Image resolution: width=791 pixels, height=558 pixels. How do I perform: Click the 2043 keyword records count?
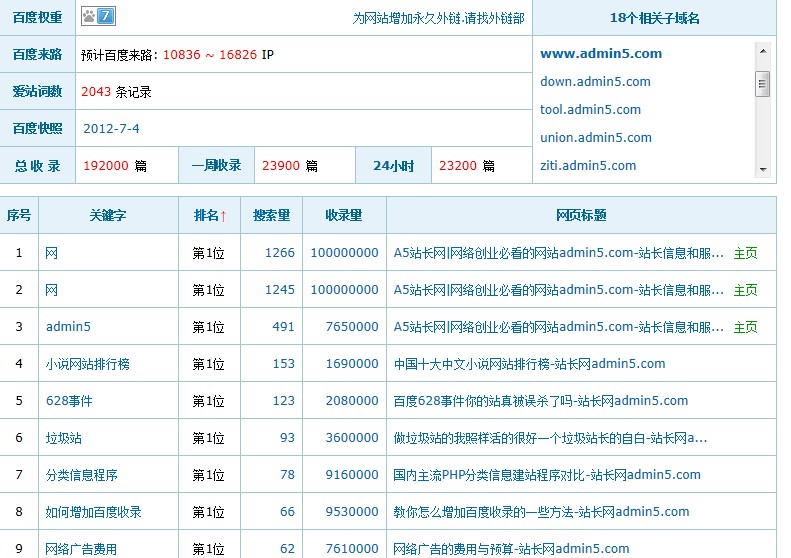[x=96, y=92]
